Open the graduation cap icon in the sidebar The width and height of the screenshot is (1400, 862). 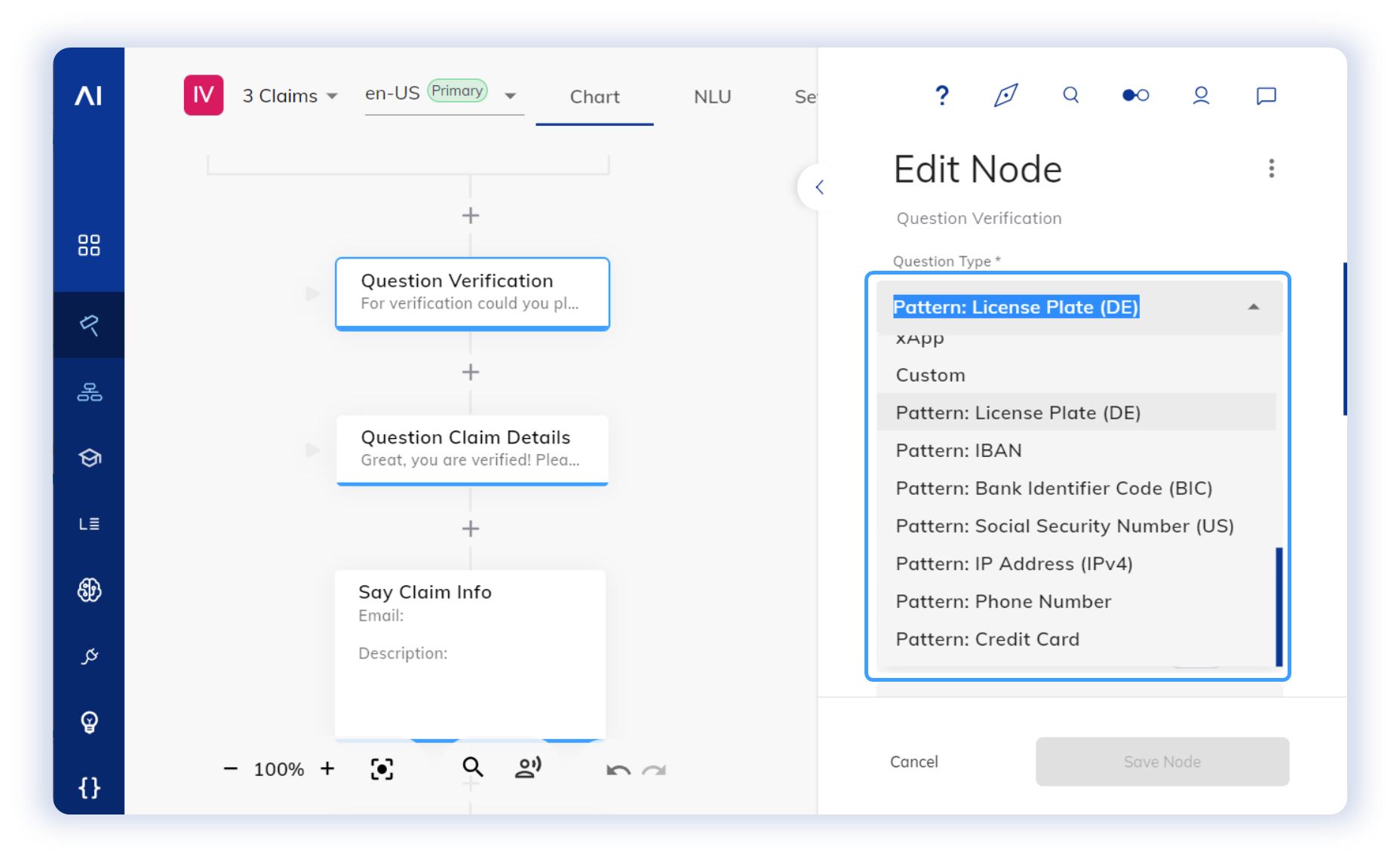(89, 458)
